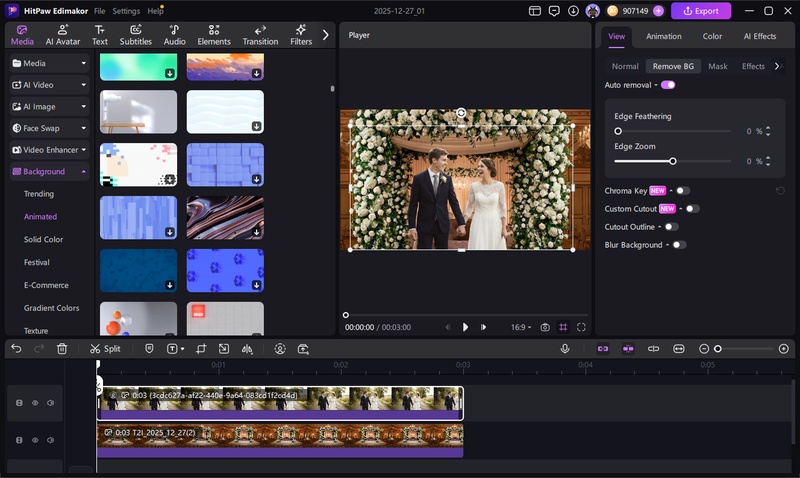
Task: Play the video preview
Action: tap(465, 327)
